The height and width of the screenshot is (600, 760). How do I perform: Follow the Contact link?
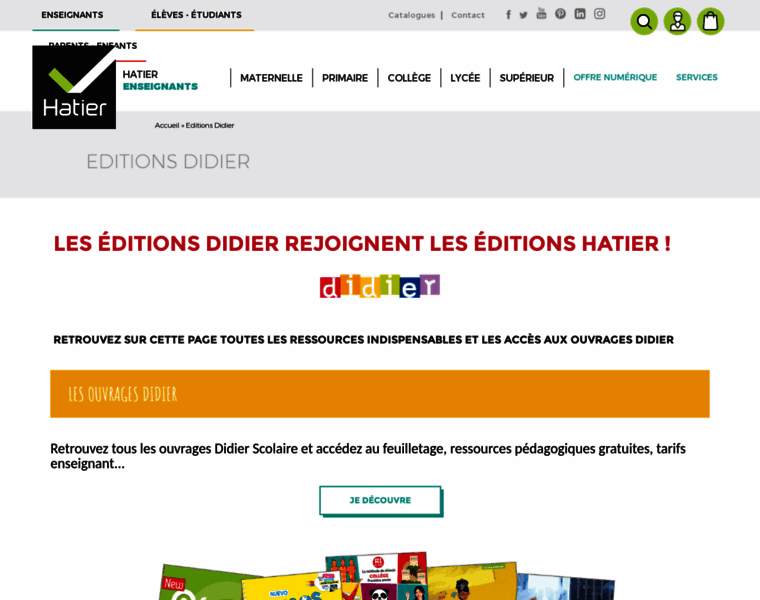coord(468,15)
